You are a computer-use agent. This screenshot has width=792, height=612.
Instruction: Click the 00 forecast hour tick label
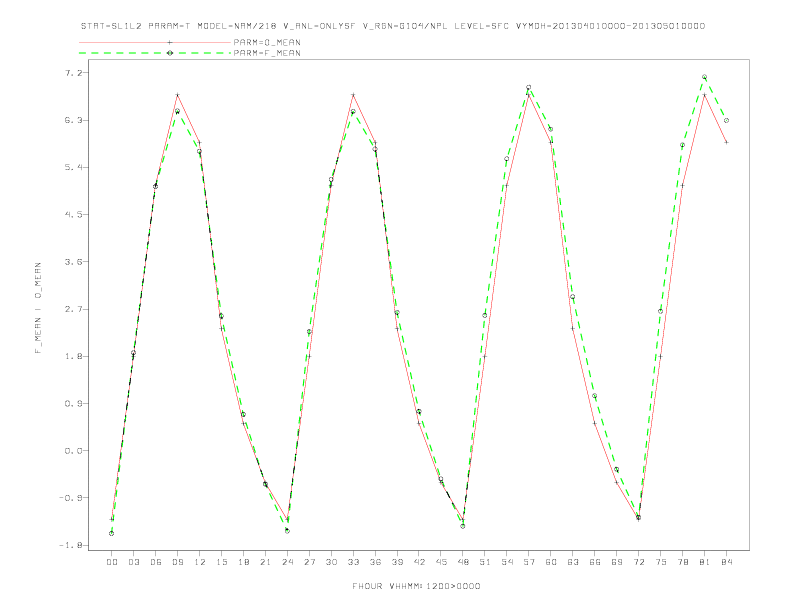112,562
